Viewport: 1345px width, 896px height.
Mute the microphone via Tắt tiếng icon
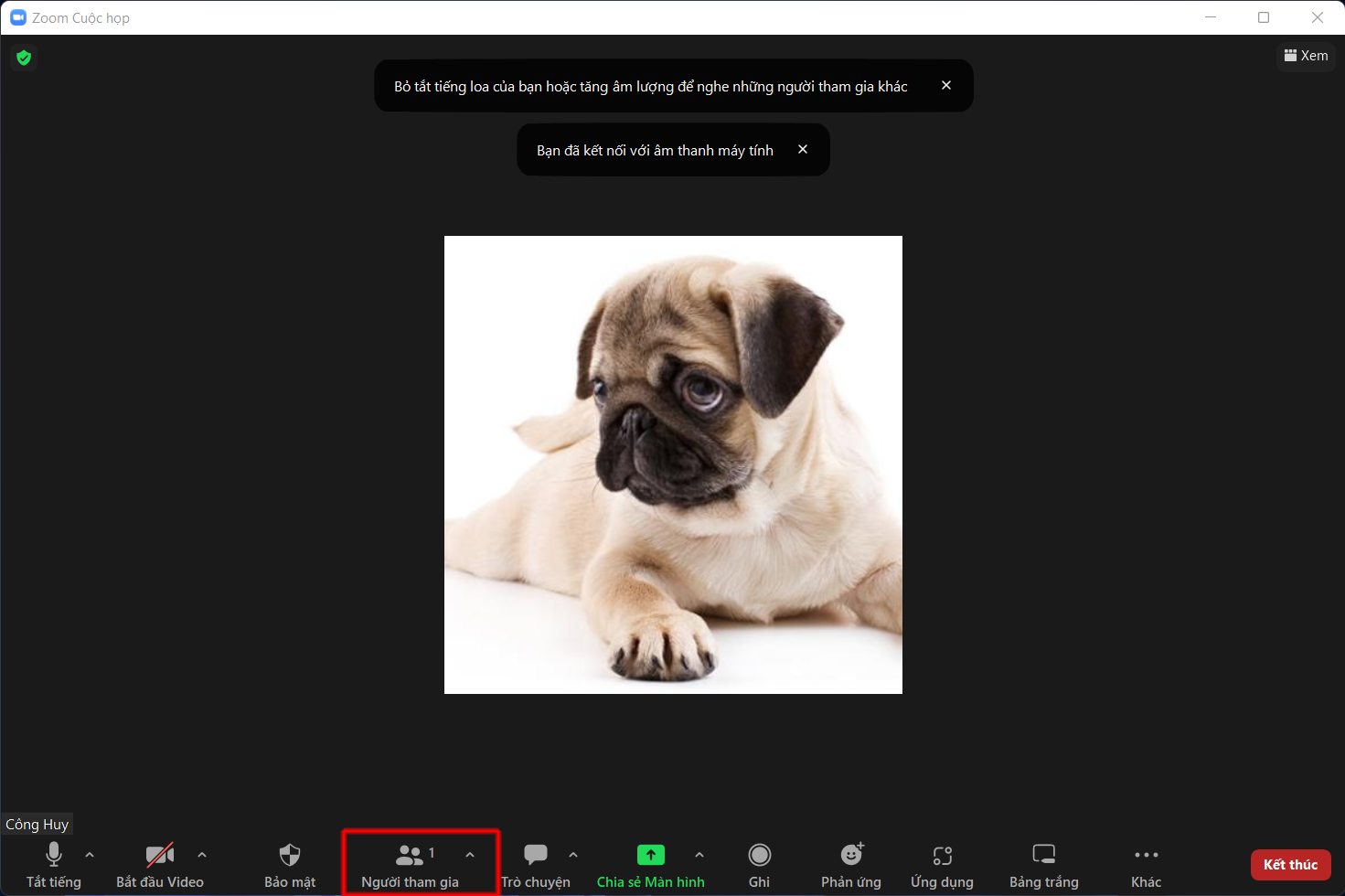pyautogui.click(x=53, y=854)
